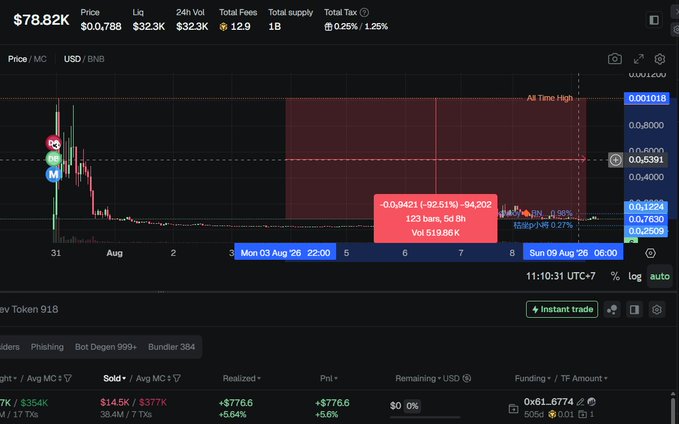
Task: Open the time axis settings icon
Action: [x=650, y=253]
